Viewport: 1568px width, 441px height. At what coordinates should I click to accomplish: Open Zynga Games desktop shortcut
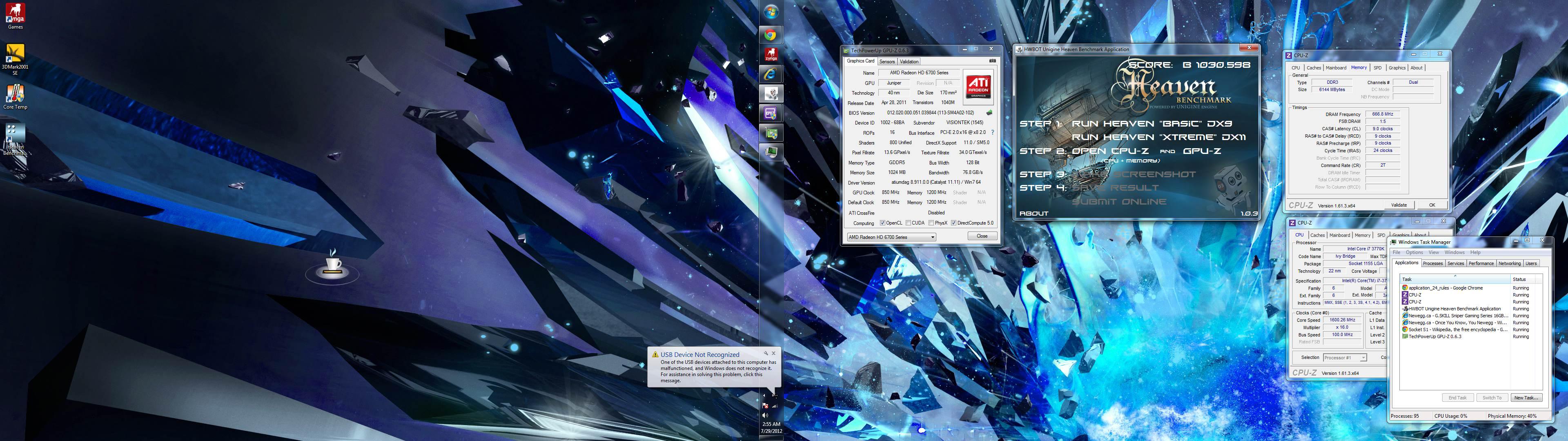pyautogui.click(x=15, y=16)
